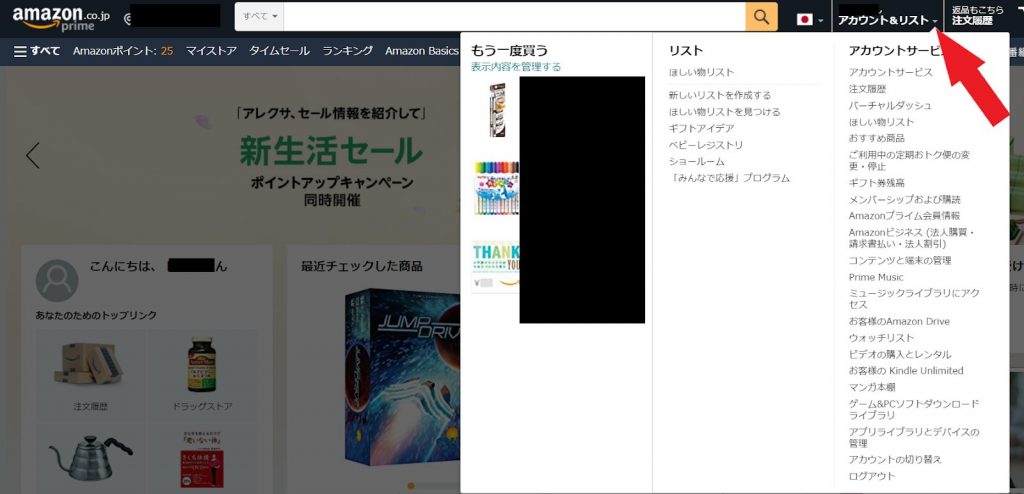Click the Japan flag language selector

(810, 20)
